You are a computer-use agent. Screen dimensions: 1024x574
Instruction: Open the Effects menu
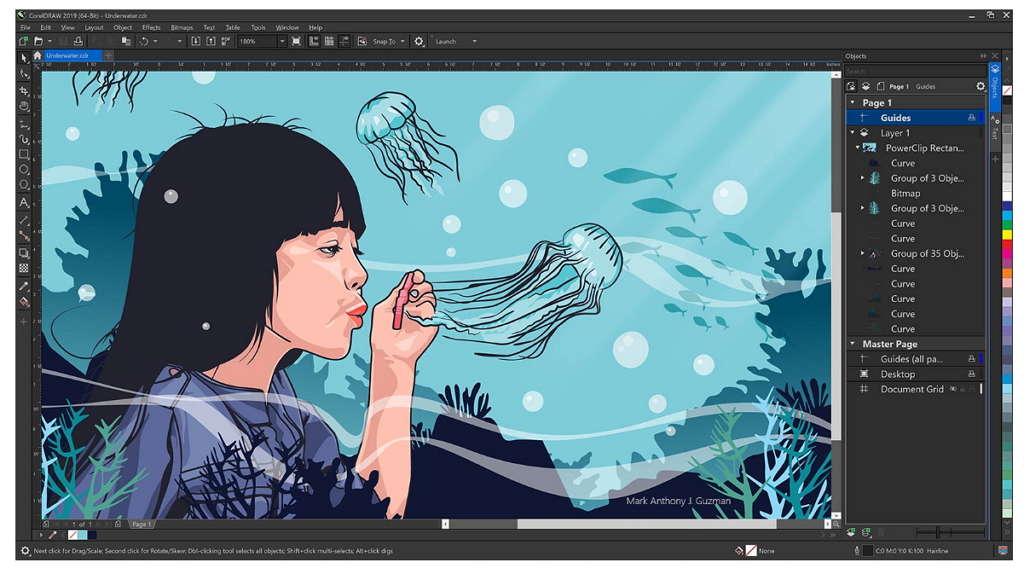click(151, 27)
